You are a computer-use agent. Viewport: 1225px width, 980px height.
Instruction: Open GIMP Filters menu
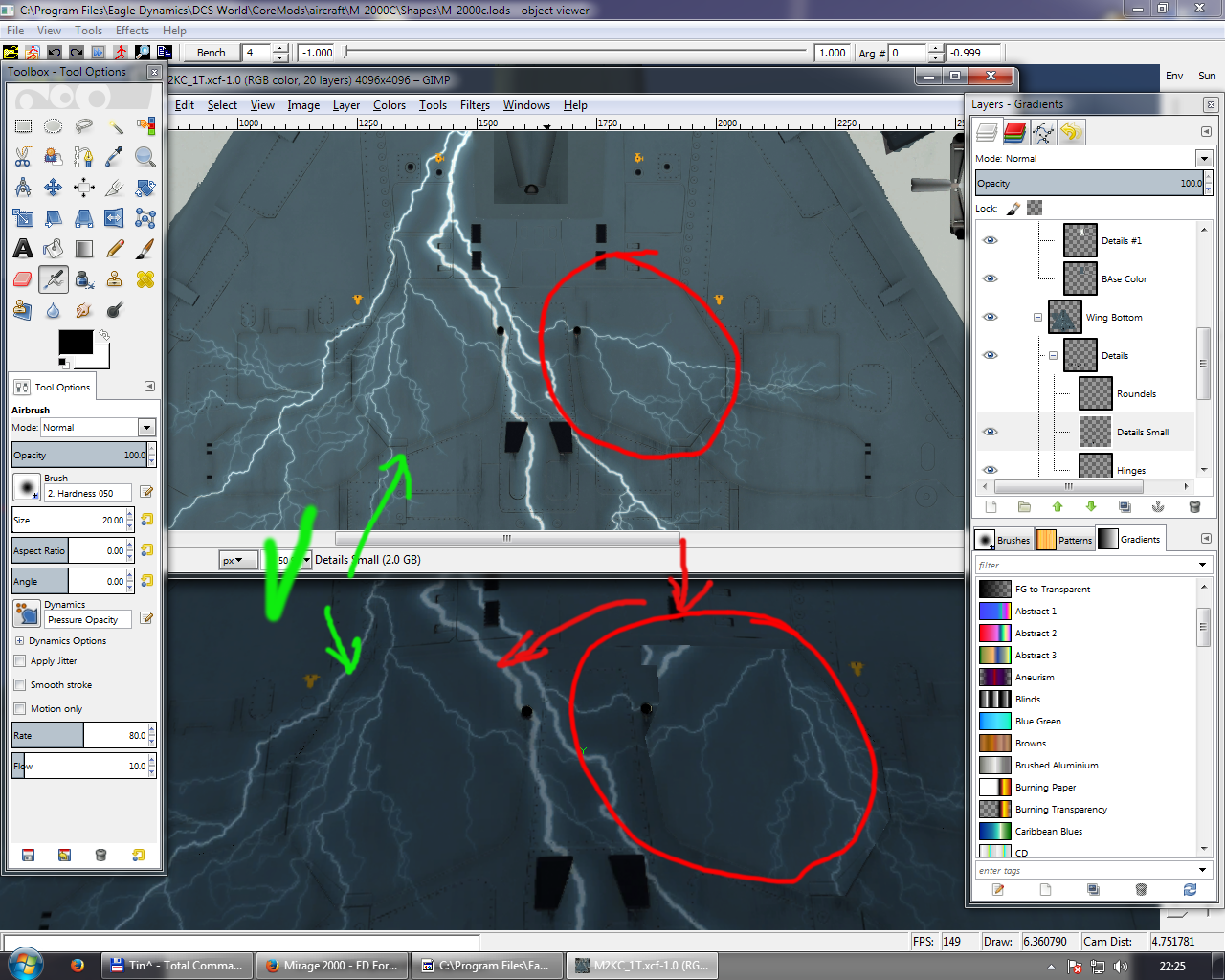click(x=475, y=105)
